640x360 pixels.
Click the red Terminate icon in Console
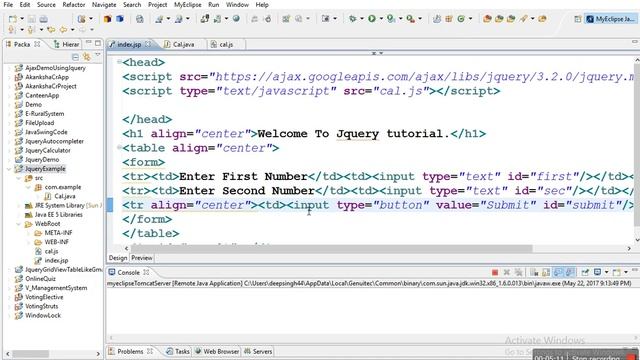pos(495,272)
